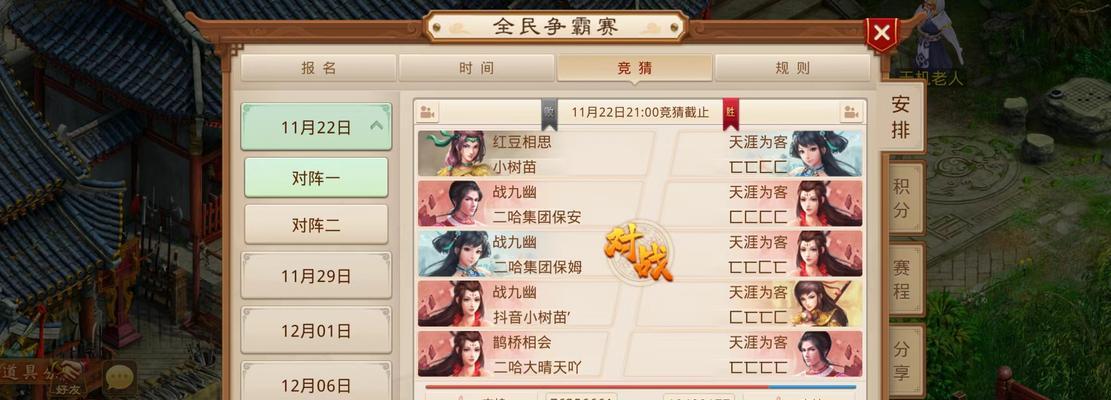The image size is (1111, 400).
Task: Select the 对阵二 matchup option
Action: point(316,224)
